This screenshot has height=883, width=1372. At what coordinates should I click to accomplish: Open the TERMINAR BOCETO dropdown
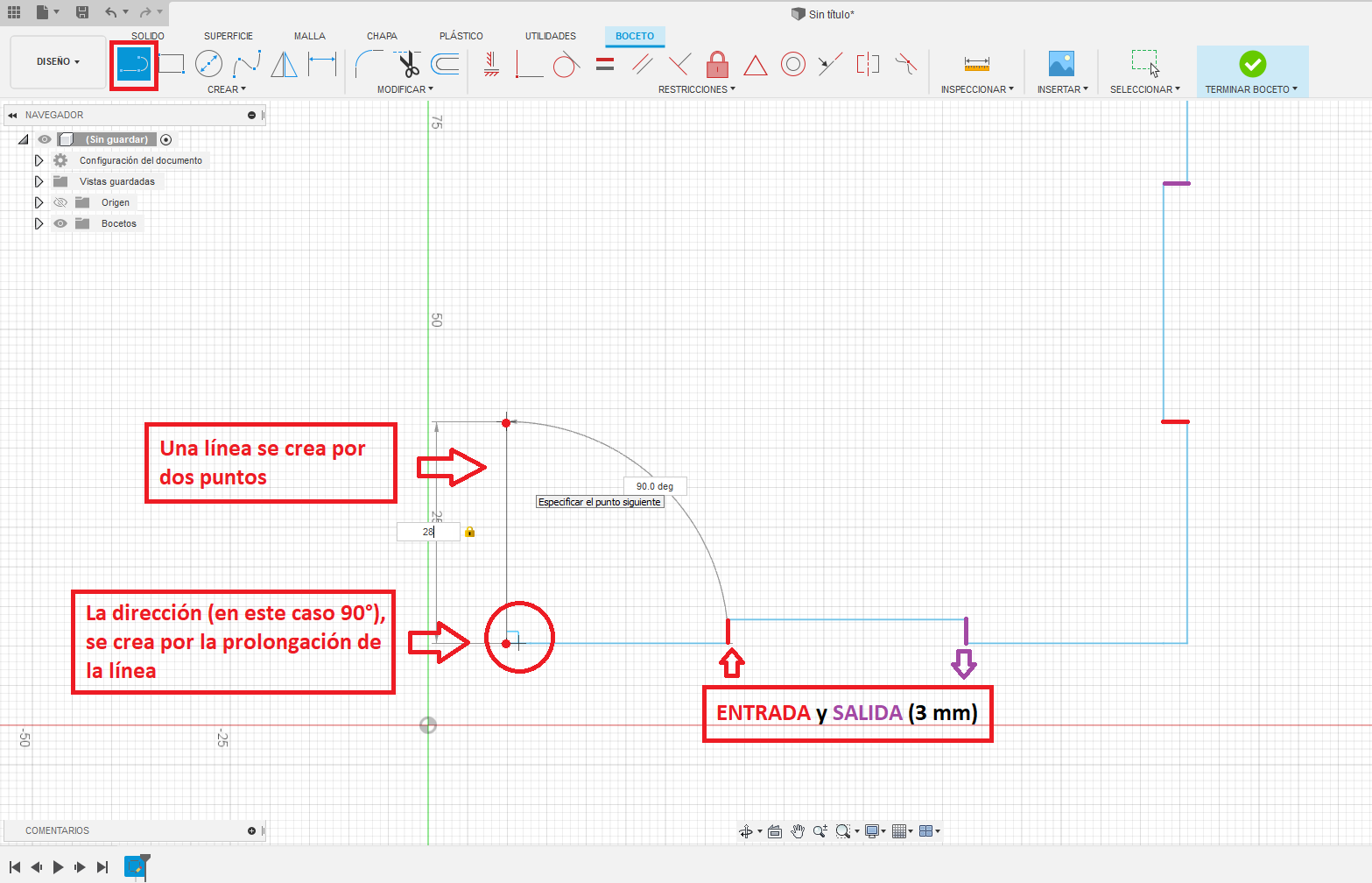pos(1251,89)
